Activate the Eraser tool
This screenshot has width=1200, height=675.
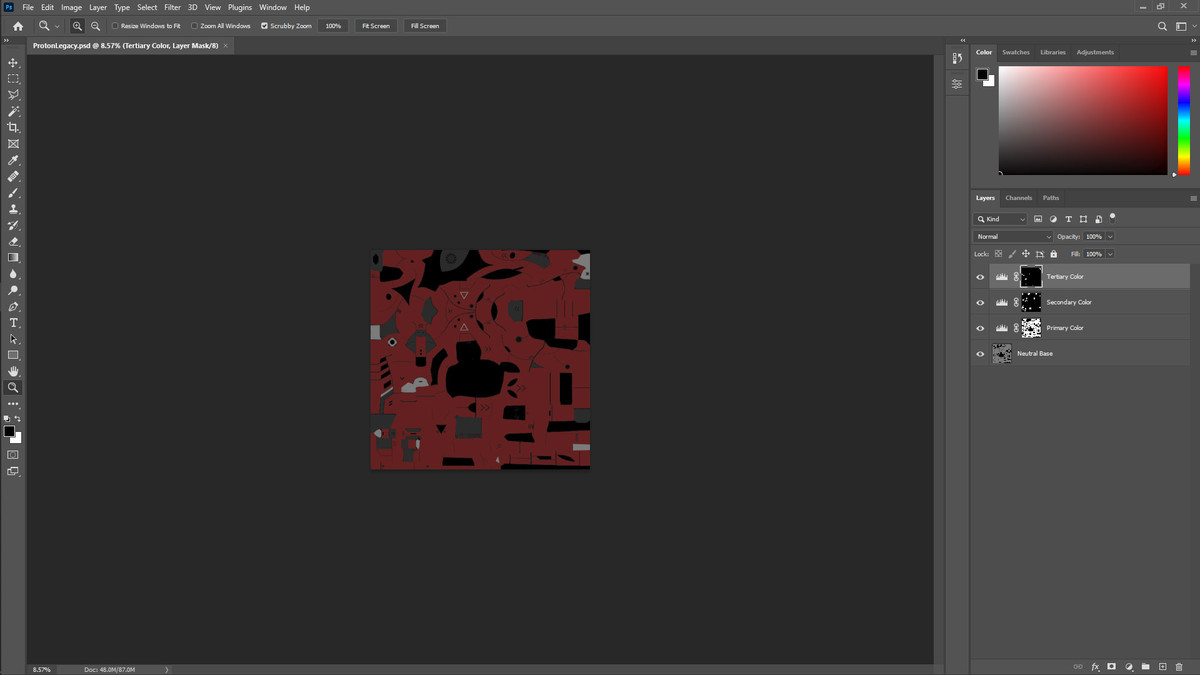tap(13, 241)
